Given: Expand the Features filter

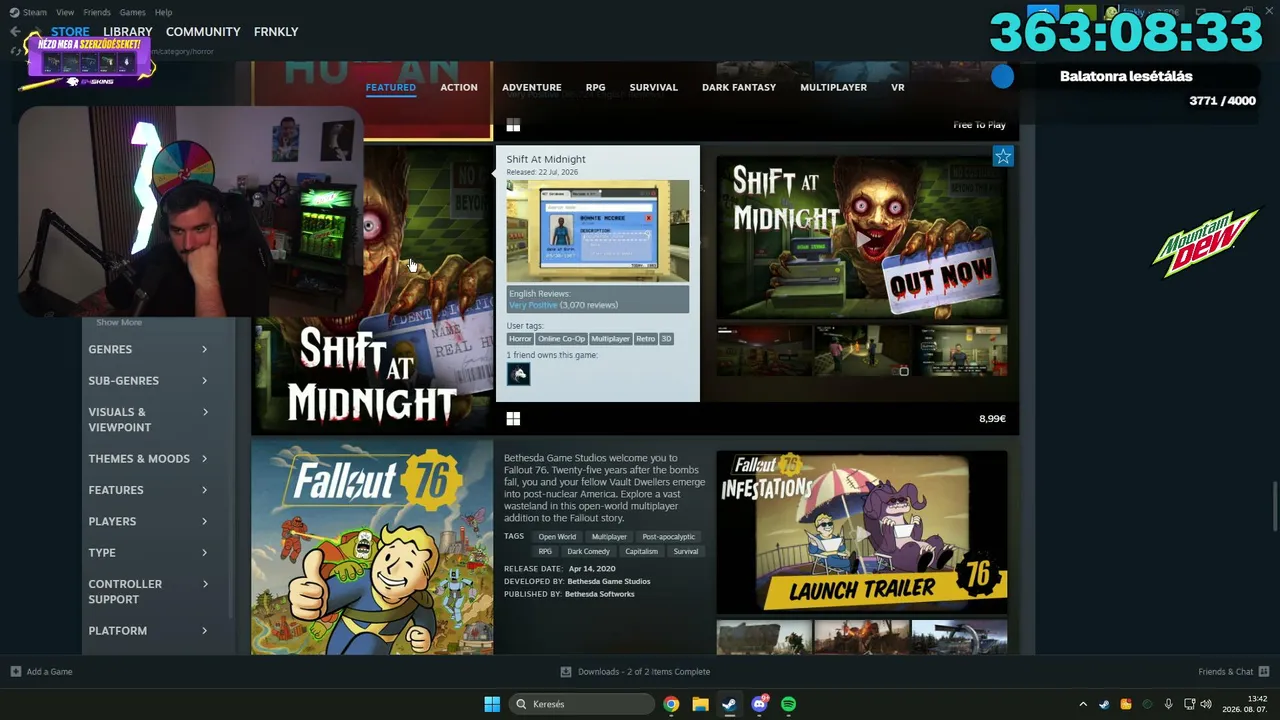Looking at the screenshot, I should [148, 490].
